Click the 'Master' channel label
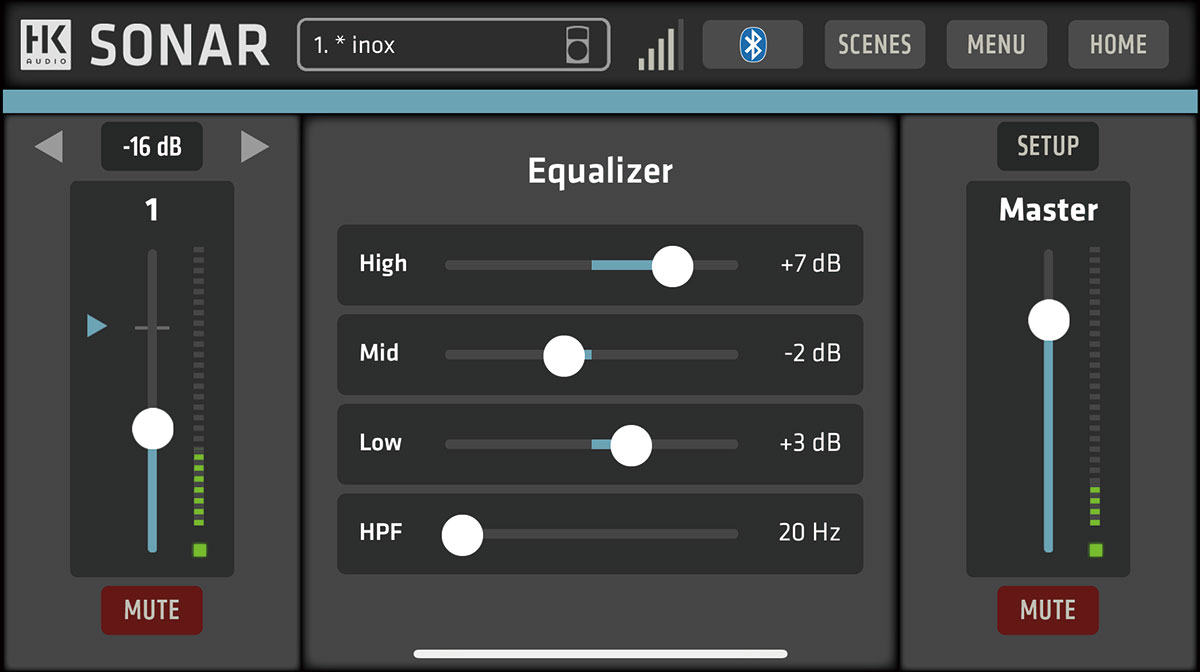1200x672 pixels. tap(1048, 210)
